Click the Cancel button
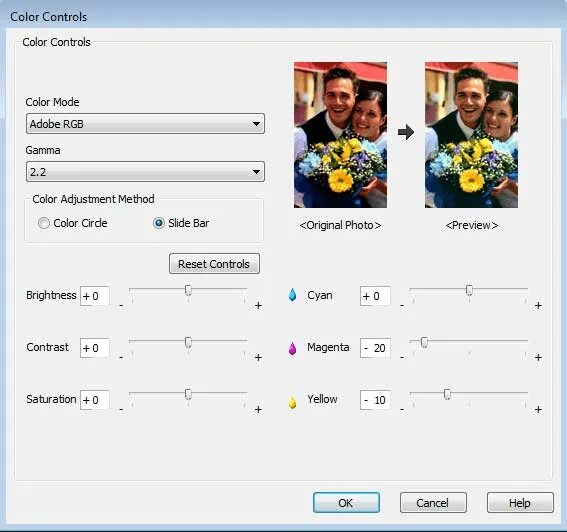The width and height of the screenshot is (567, 532). (433, 503)
